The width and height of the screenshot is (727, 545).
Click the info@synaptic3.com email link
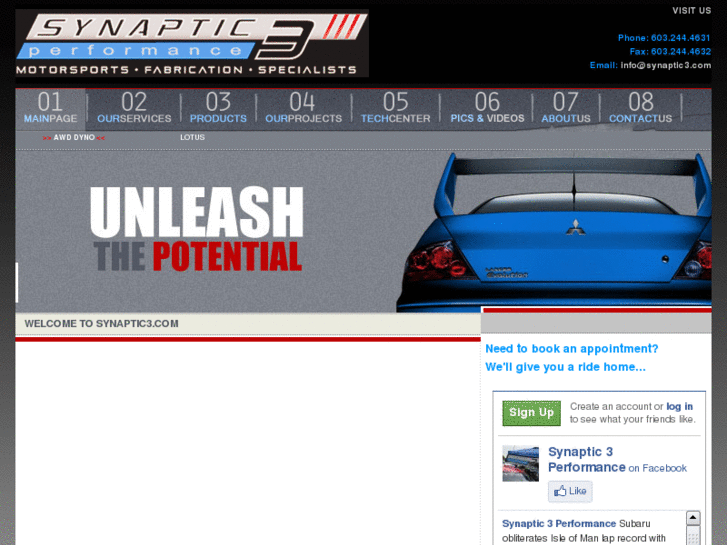tap(666, 65)
